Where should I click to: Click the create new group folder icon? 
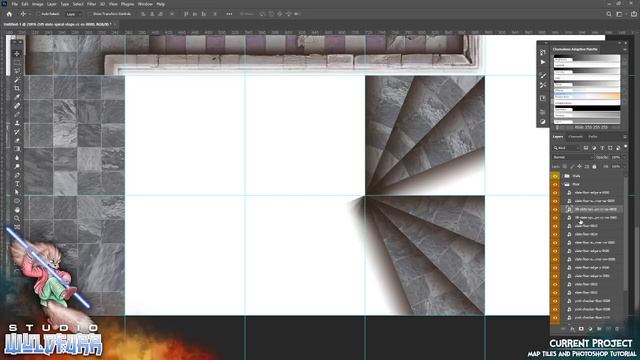click(599, 329)
